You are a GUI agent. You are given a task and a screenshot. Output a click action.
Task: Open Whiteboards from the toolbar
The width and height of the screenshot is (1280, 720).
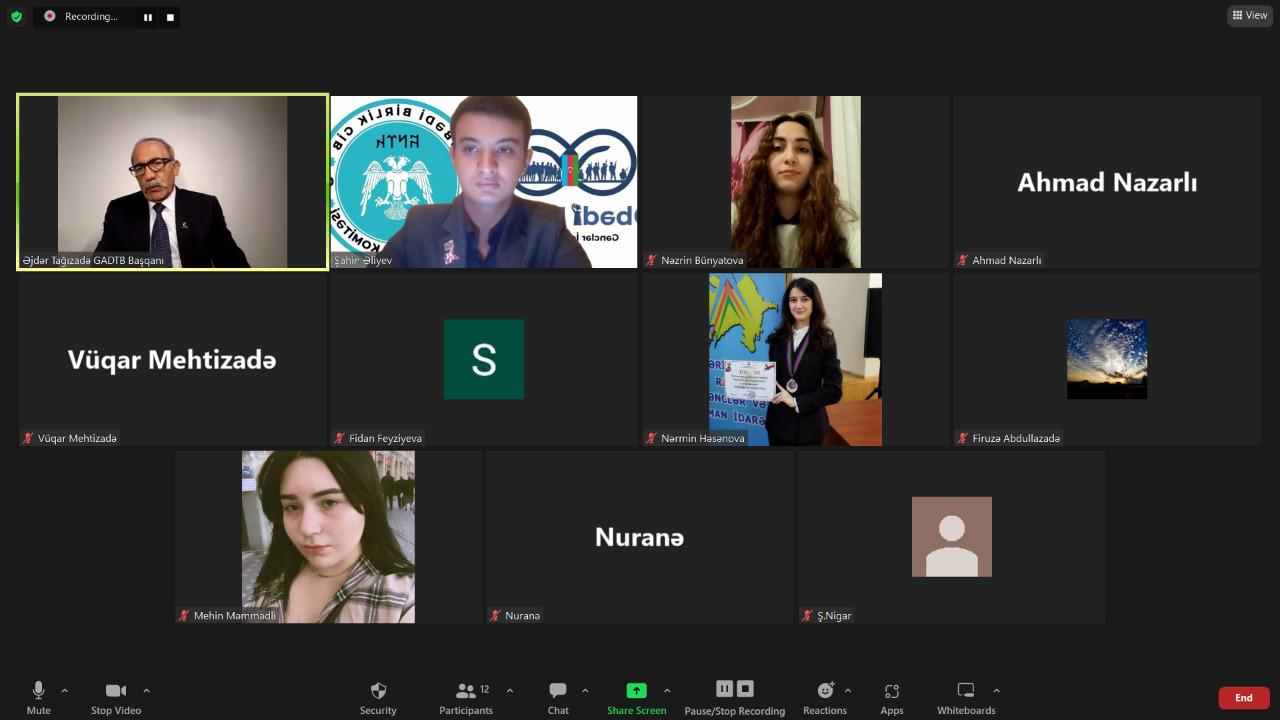click(x=965, y=691)
